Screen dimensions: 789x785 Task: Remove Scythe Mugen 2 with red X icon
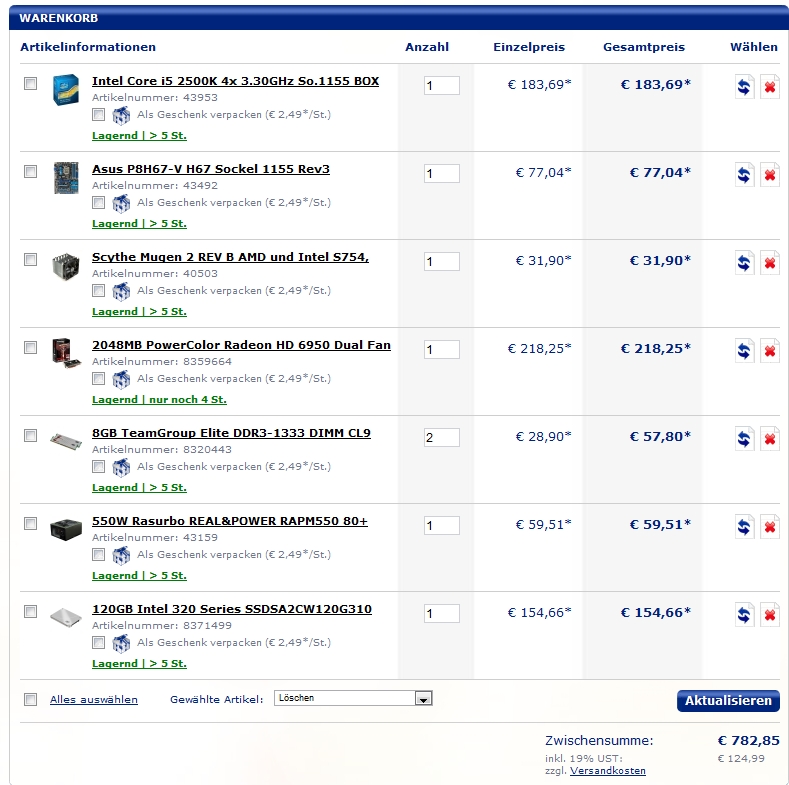[769, 263]
